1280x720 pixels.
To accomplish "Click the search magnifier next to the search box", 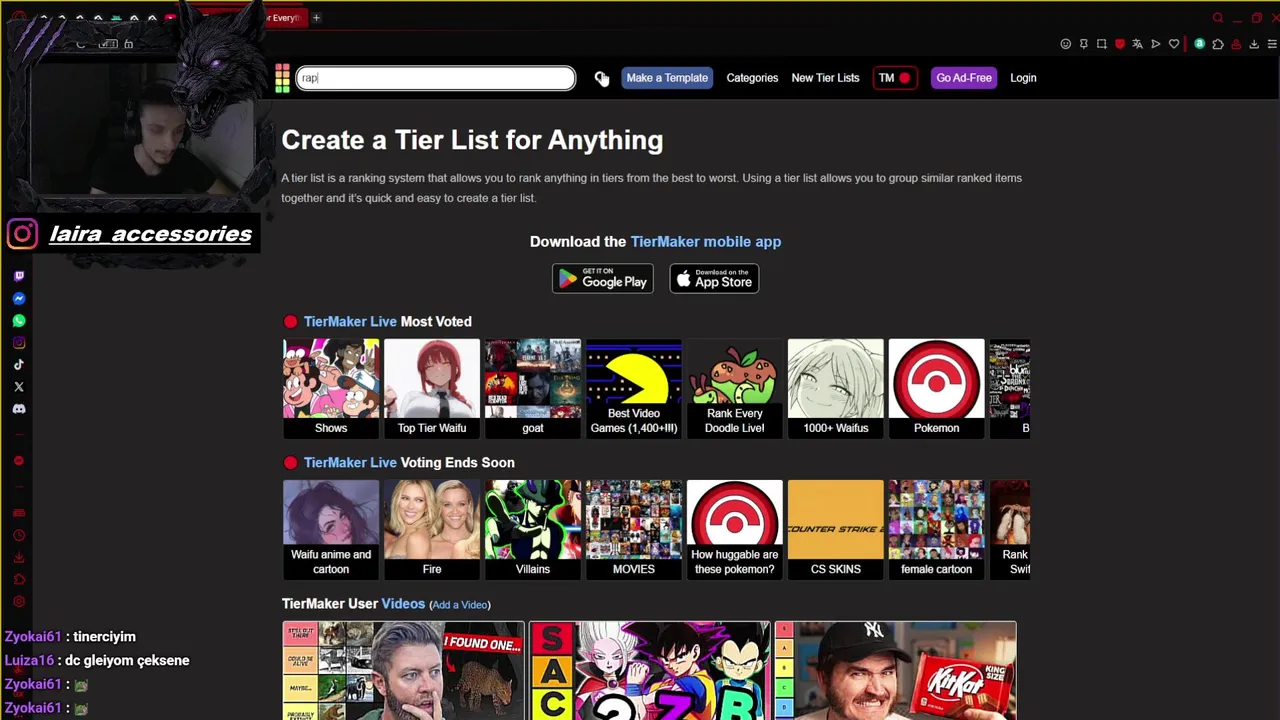I will pos(600,78).
